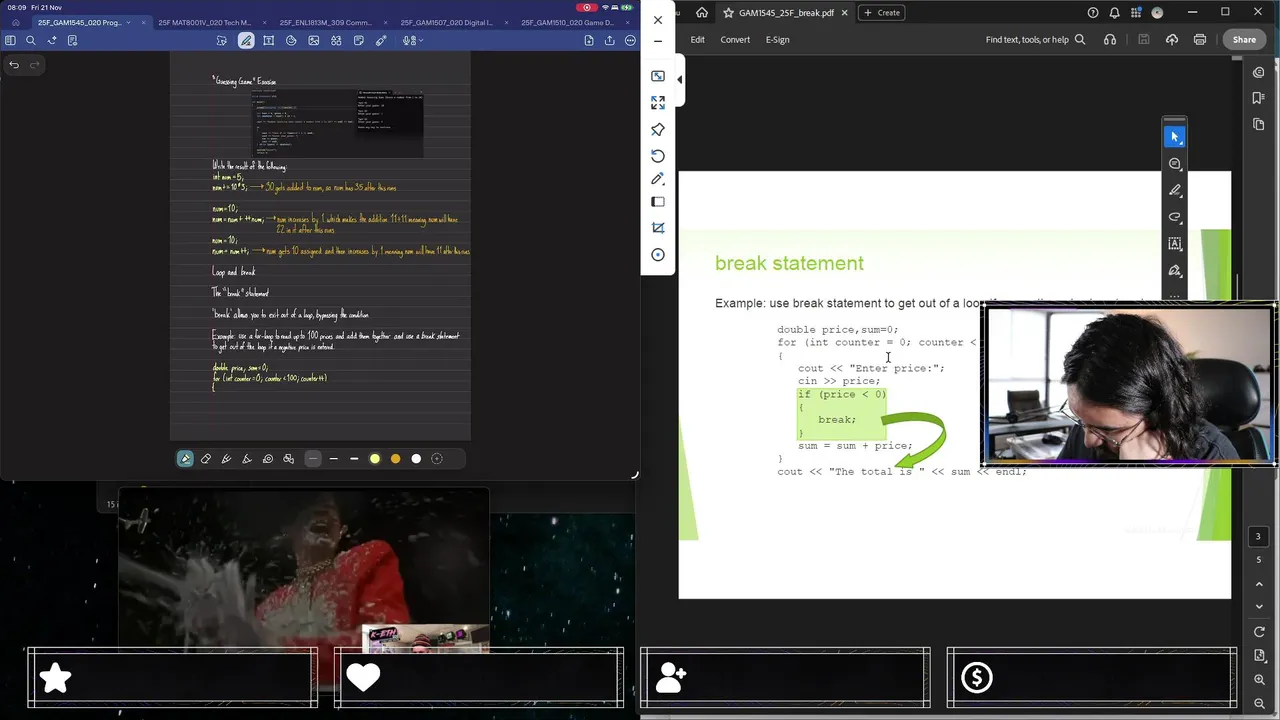Open the E-Sign menu in Acrobat

pos(778,40)
